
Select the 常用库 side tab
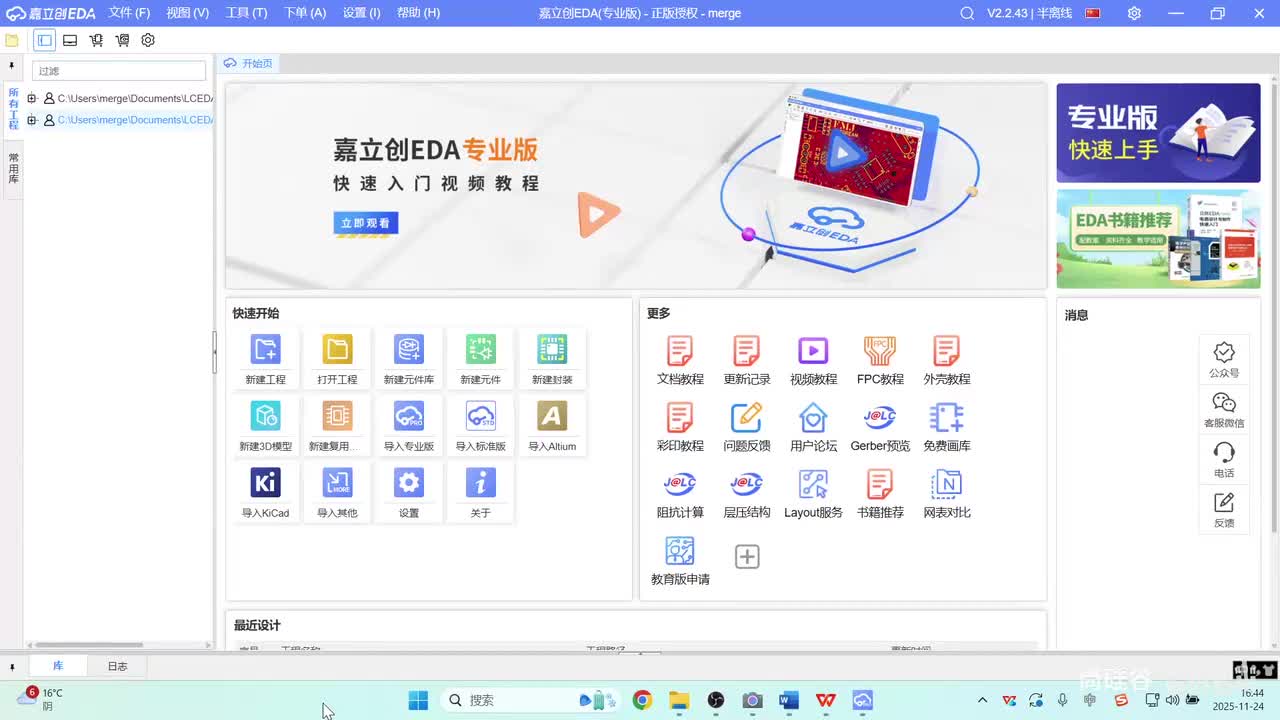[13, 168]
